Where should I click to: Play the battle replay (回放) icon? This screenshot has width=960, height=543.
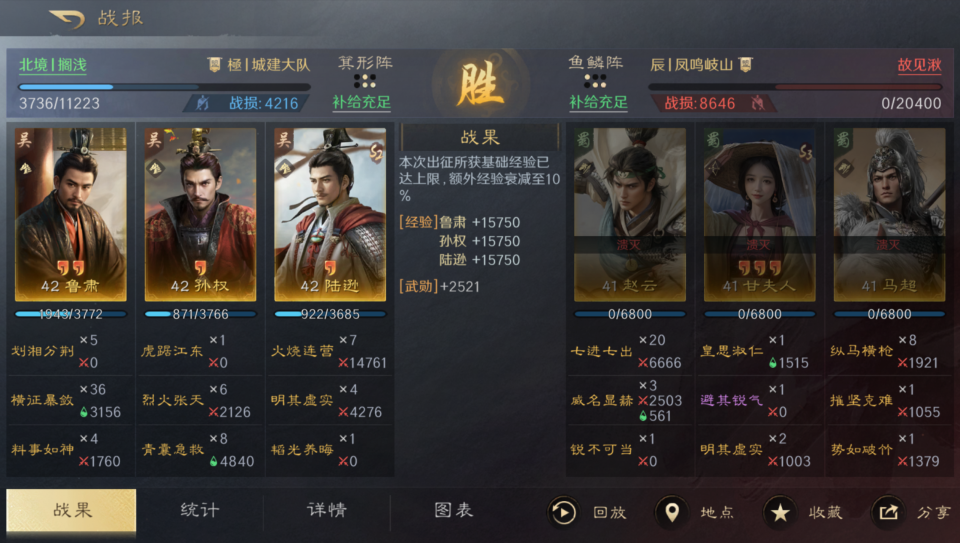(563, 512)
